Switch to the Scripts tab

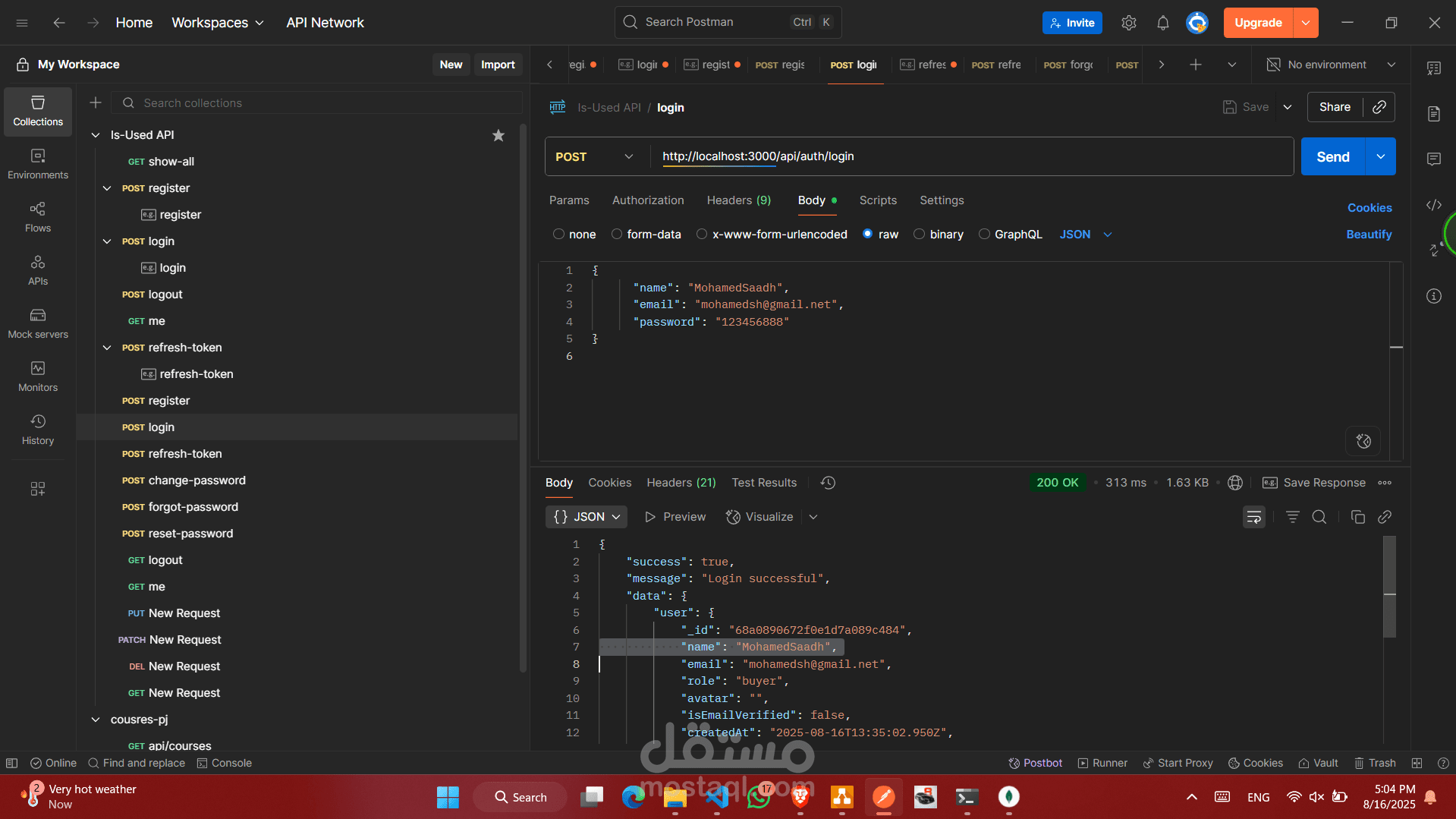(x=878, y=200)
